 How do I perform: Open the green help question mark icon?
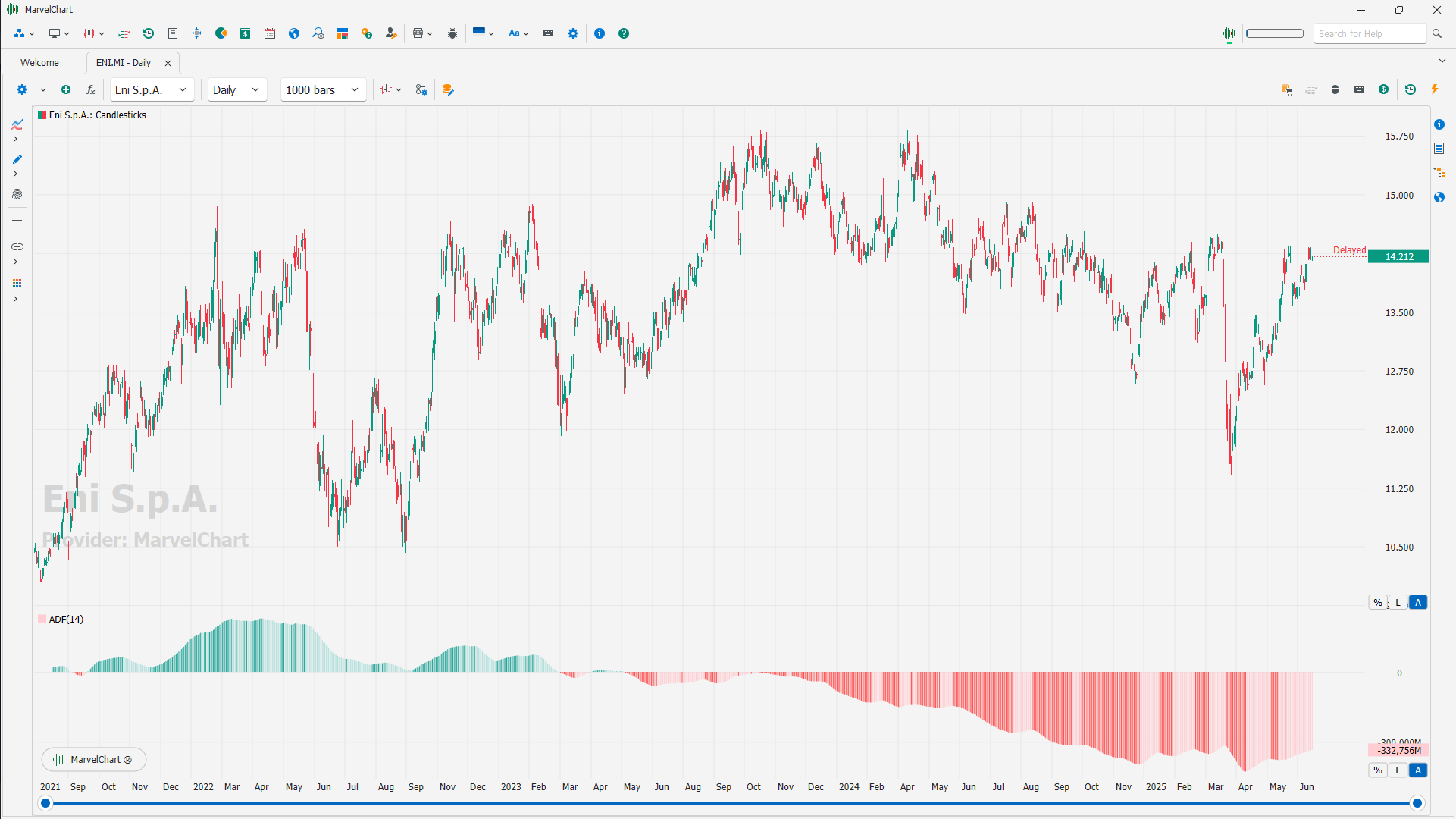624,33
